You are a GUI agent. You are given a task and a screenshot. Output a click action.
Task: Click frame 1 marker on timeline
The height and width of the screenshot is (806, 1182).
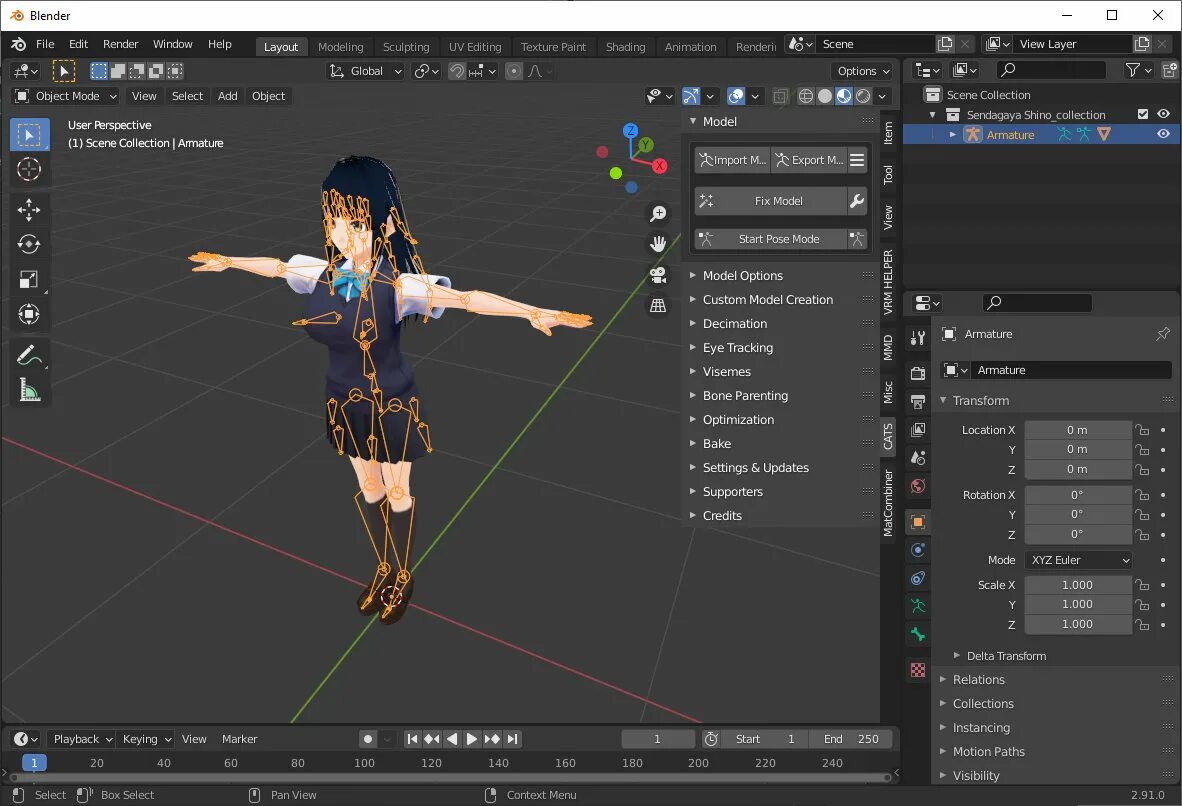click(34, 763)
